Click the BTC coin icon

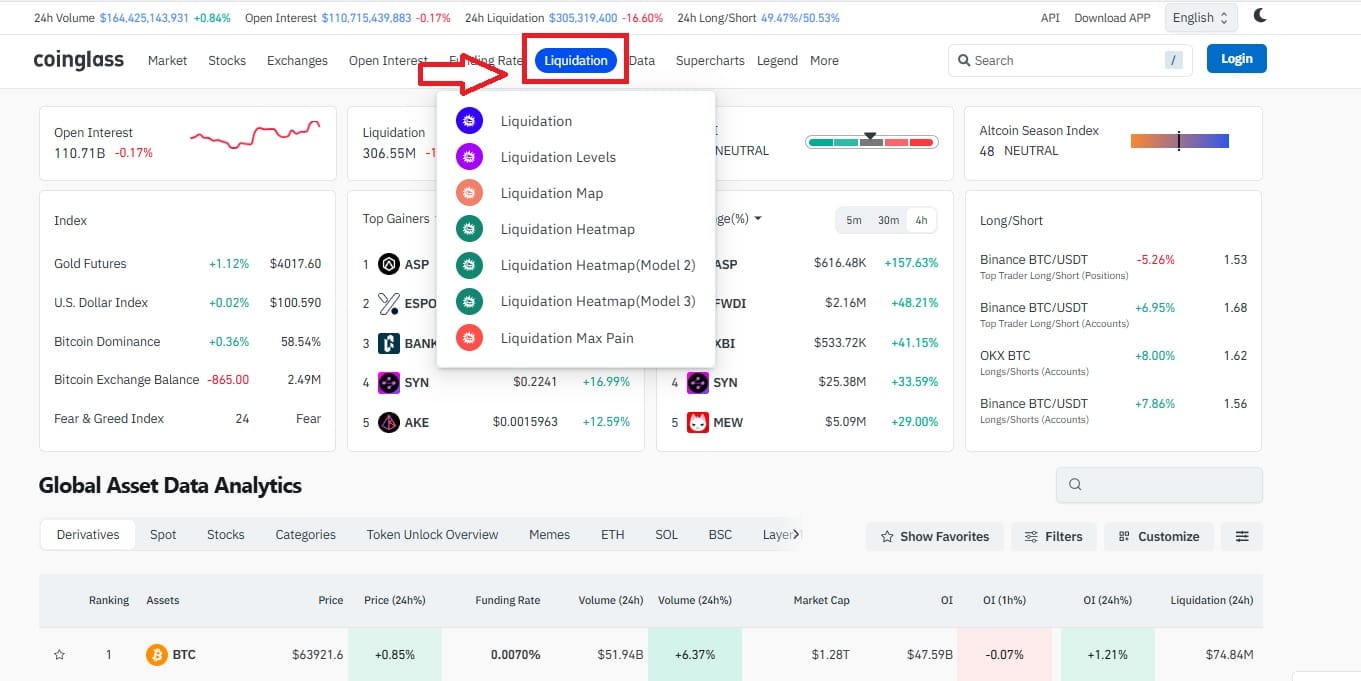pos(156,655)
